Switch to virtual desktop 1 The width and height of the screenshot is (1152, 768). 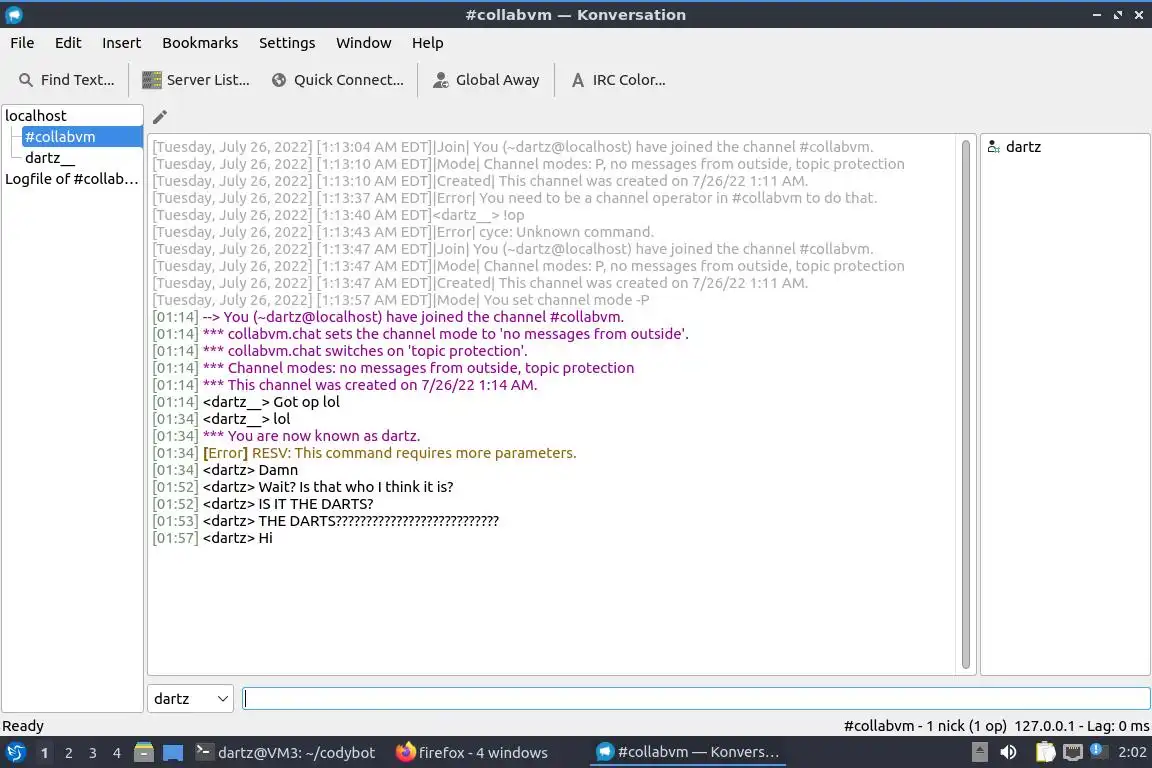[44, 753]
